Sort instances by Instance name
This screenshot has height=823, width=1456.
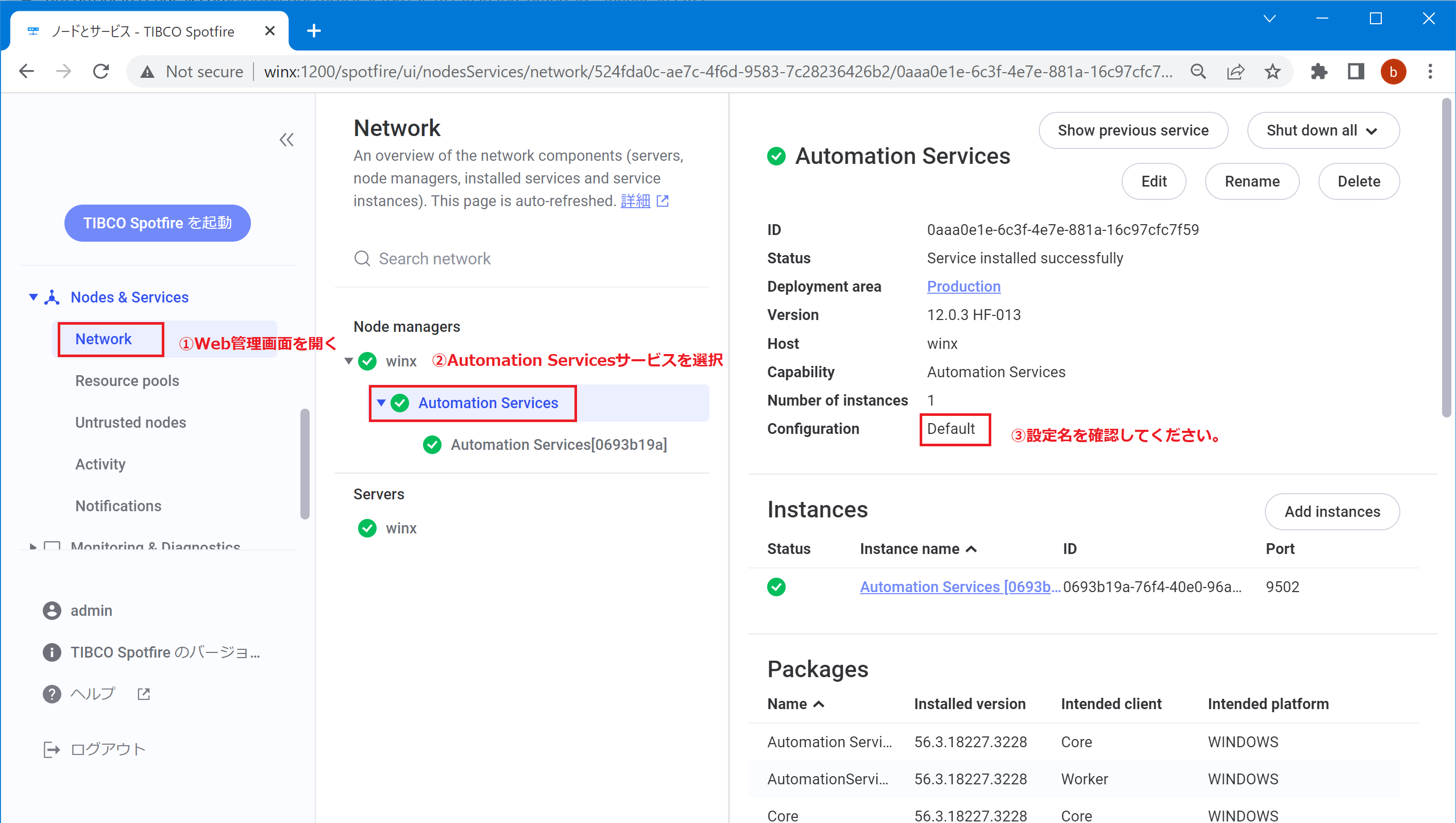pos(918,549)
